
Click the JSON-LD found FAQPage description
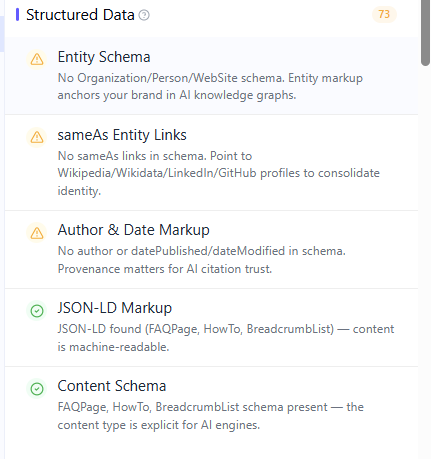(226, 338)
